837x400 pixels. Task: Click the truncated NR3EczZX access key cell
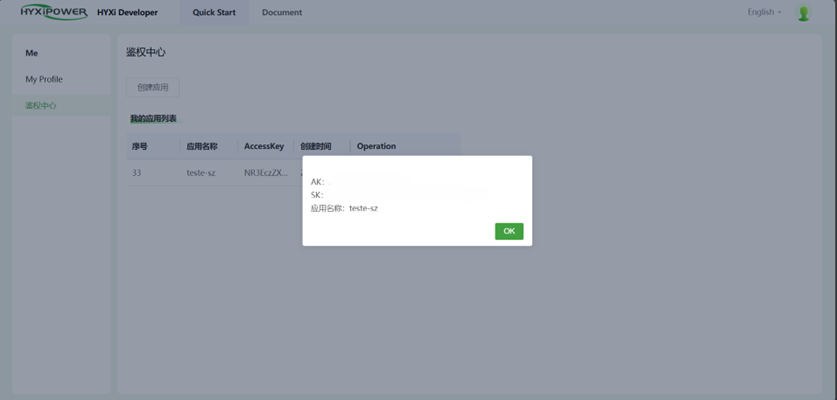(x=266, y=173)
